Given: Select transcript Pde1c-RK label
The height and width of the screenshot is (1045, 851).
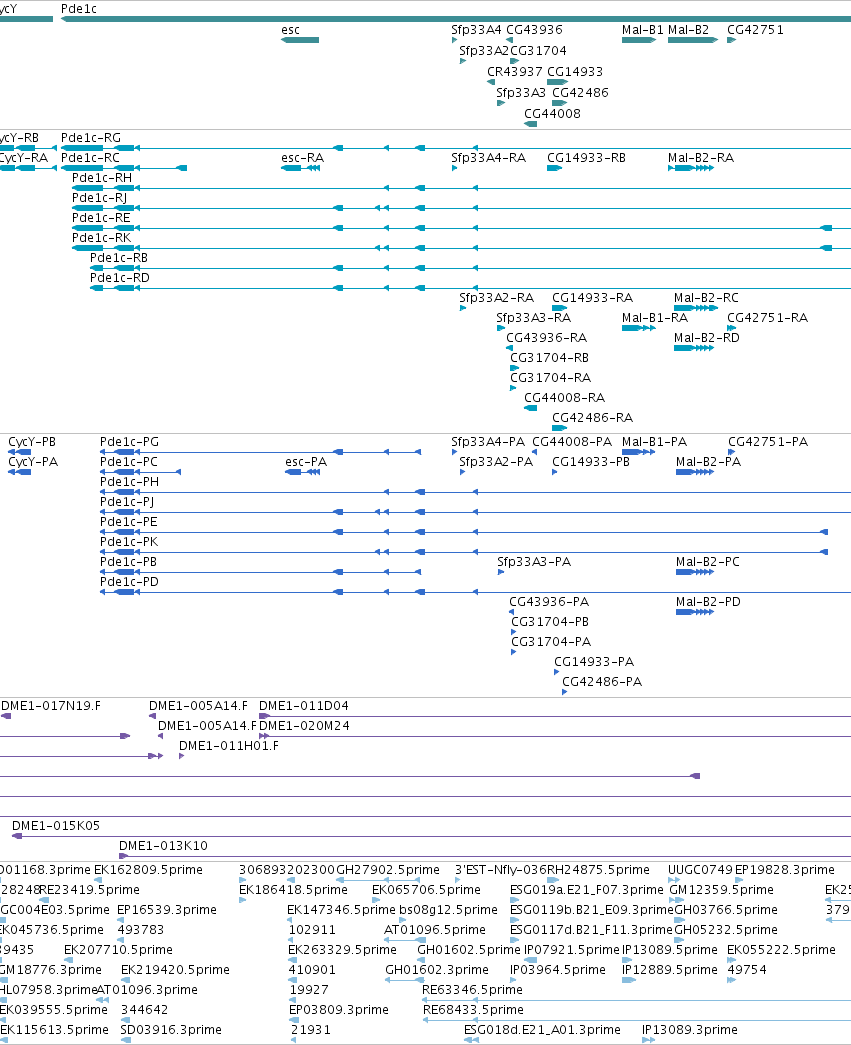Looking at the screenshot, I should point(101,238).
